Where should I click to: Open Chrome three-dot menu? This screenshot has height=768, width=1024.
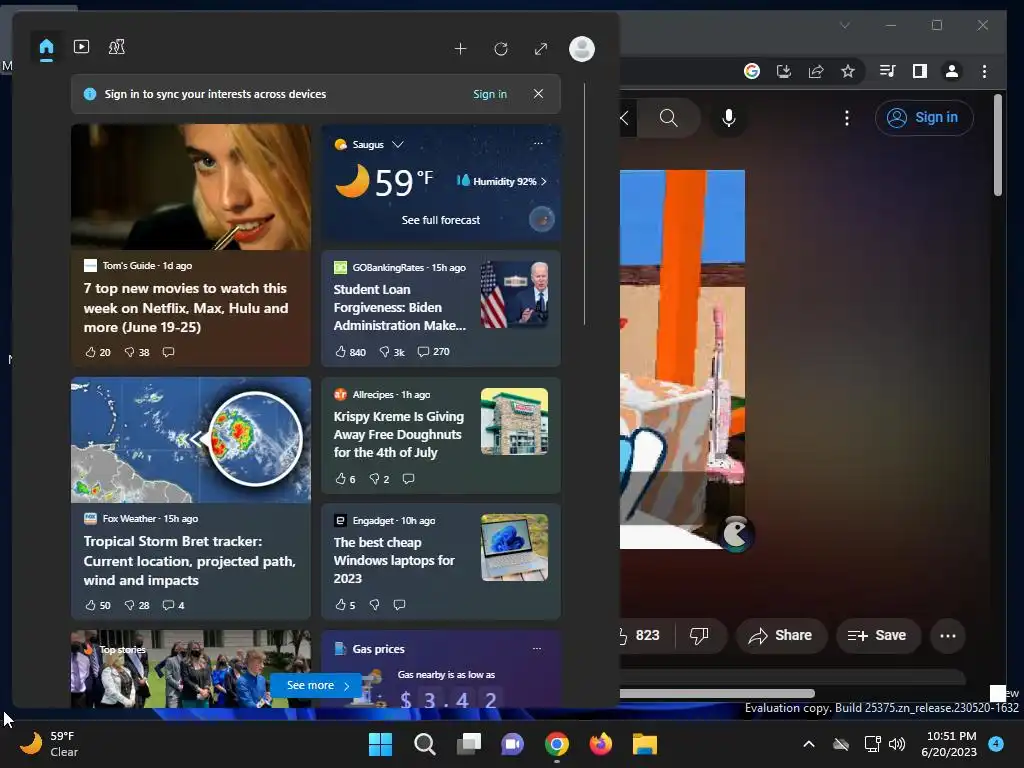pyautogui.click(x=984, y=71)
